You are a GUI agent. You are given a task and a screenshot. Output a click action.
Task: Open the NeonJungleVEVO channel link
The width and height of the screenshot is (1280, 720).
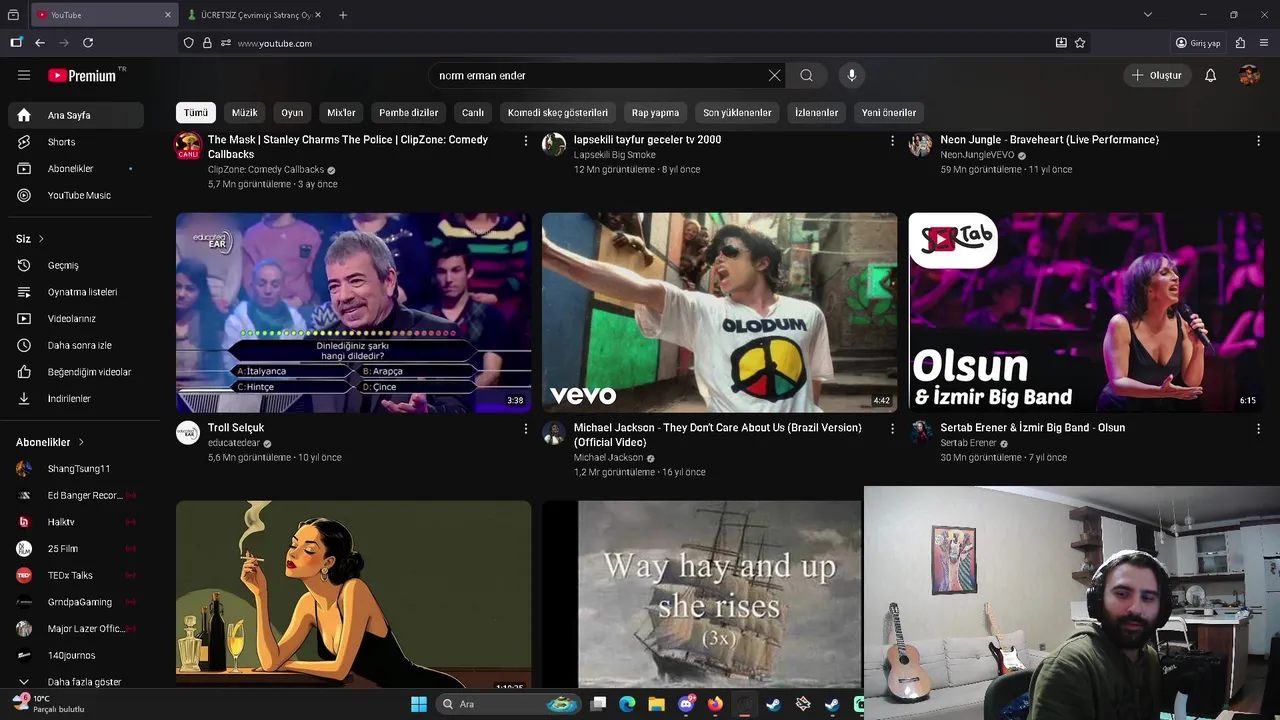coord(977,155)
